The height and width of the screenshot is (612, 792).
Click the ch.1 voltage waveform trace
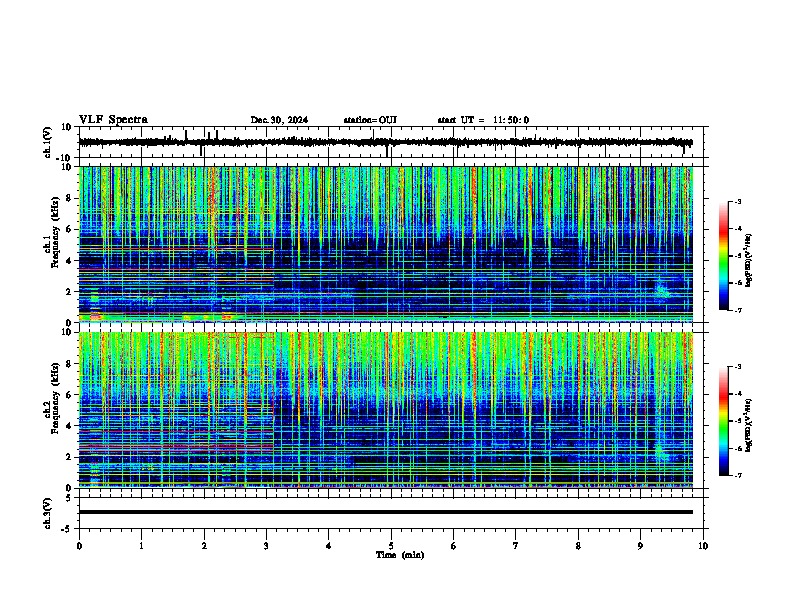(385, 142)
